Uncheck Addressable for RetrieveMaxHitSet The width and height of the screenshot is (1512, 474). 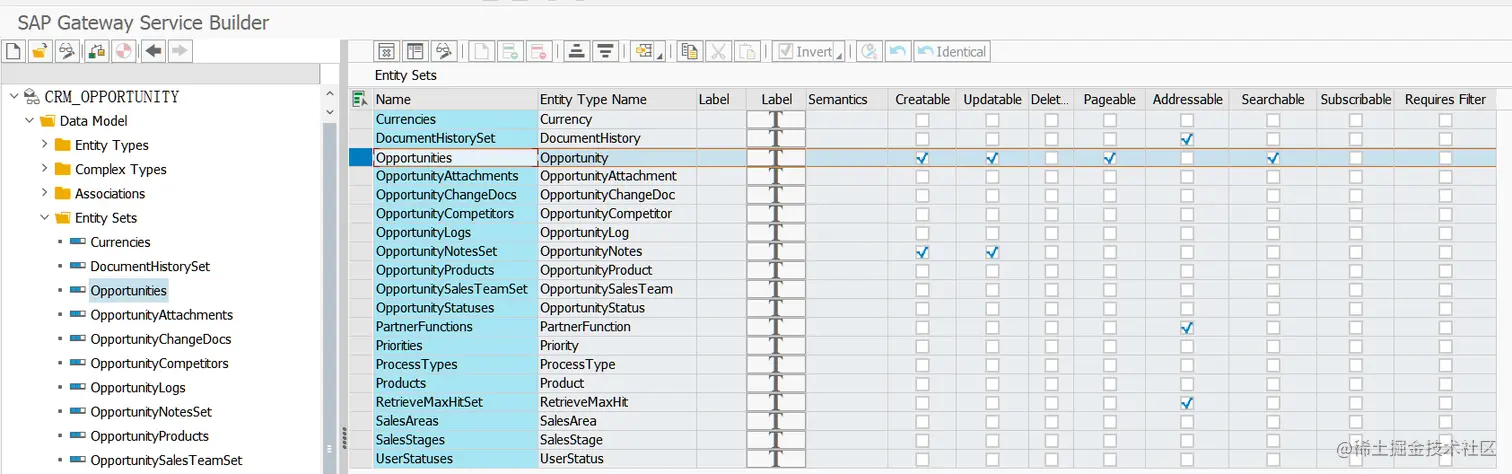(x=1187, y=402)
